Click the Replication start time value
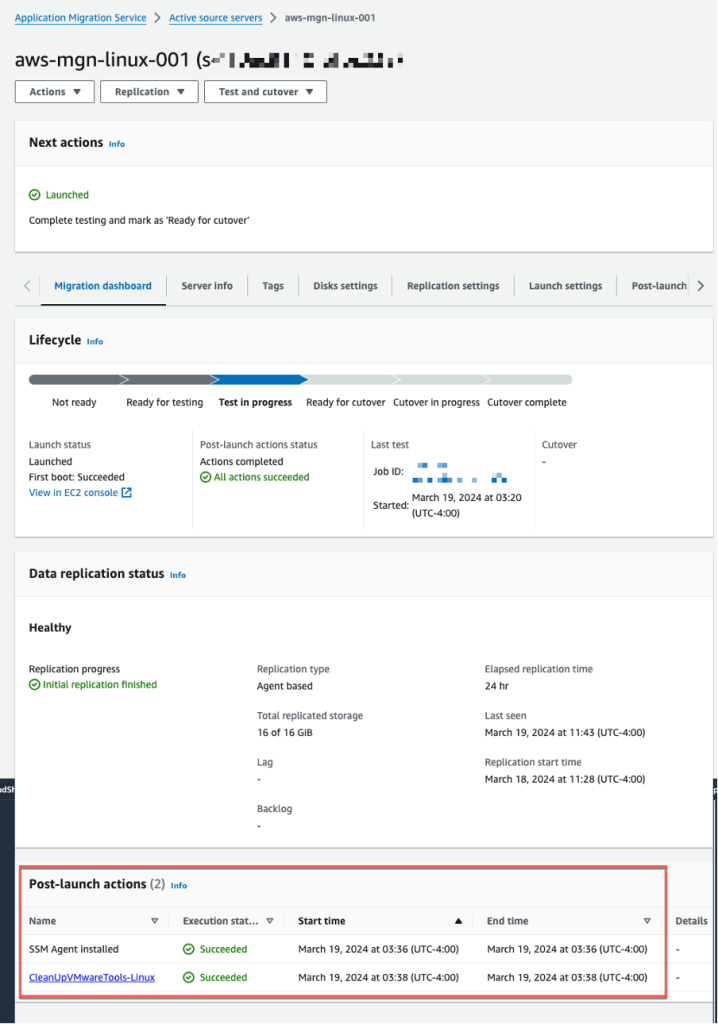 tap(565, 779)
